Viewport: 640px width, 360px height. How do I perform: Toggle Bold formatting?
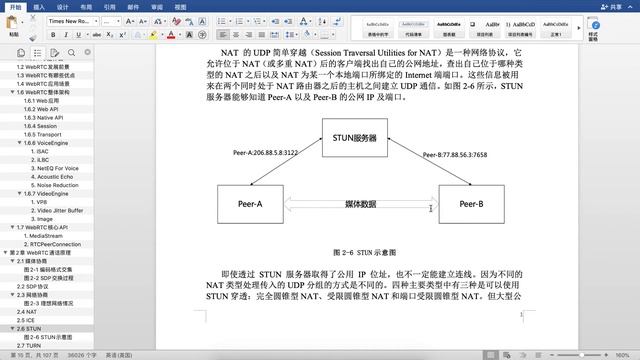[53, 35]
